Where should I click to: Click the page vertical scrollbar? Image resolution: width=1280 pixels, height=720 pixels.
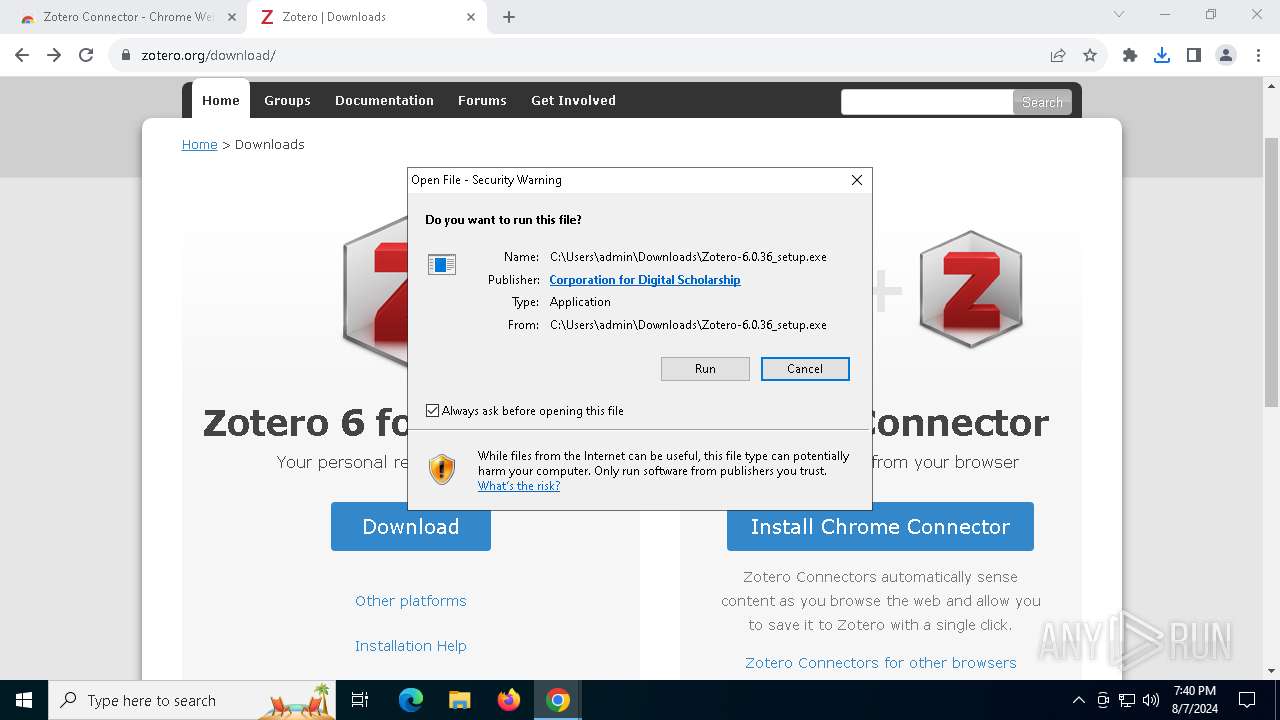pyautogui.click(x=1272, y=270)
